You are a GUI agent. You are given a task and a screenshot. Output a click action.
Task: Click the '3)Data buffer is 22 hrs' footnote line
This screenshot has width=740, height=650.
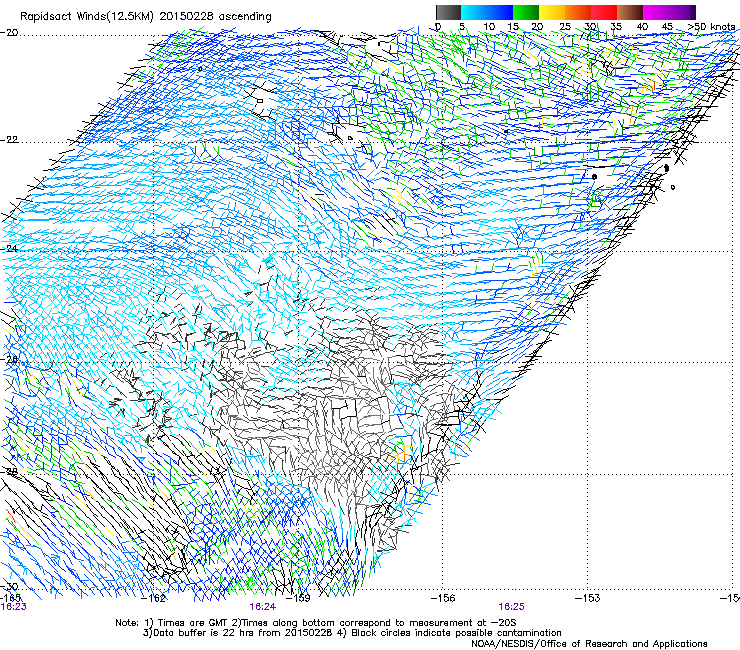pyautogui.click(x=352, y=633)
